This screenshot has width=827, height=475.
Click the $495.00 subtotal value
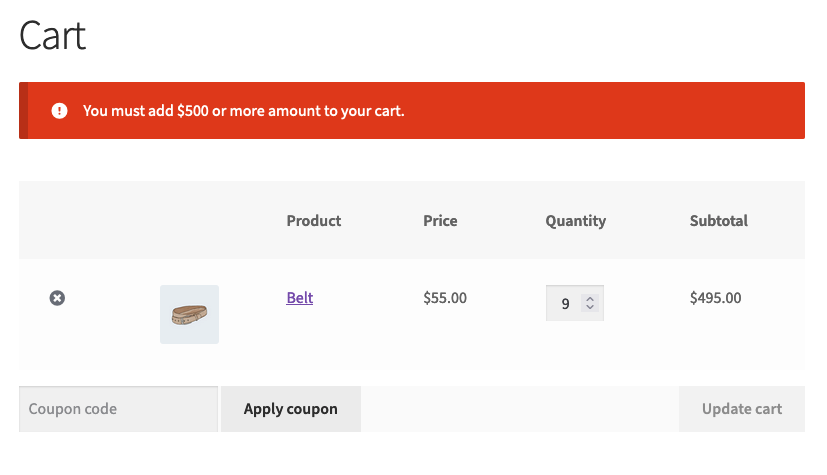click(715, 298)
